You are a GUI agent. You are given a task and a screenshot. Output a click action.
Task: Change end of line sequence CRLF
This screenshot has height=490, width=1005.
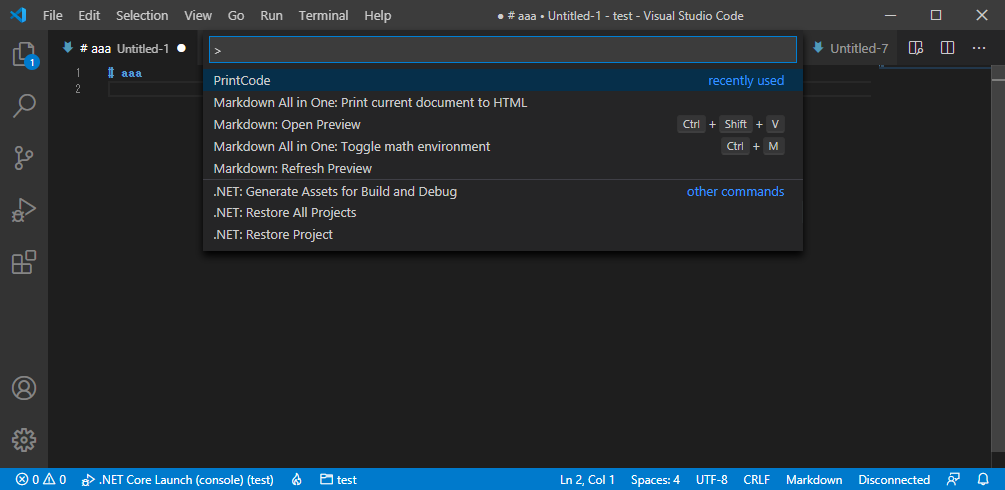(756, 479)
